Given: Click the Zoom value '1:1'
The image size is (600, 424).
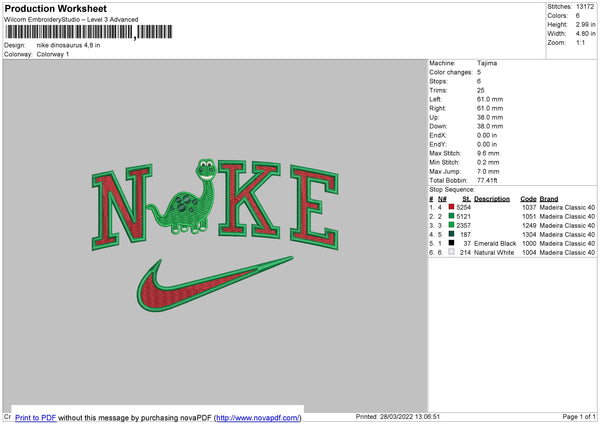Looking at the screenshot, I should [580, 42].
